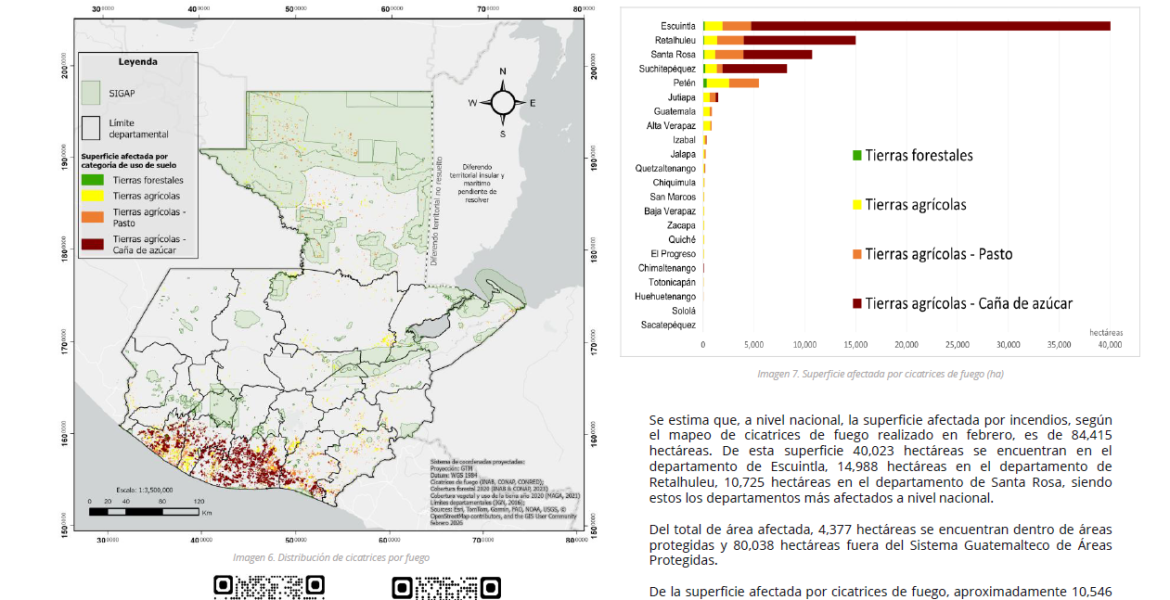
Task: Click the right QR code below the map
Action: [445, 587]
